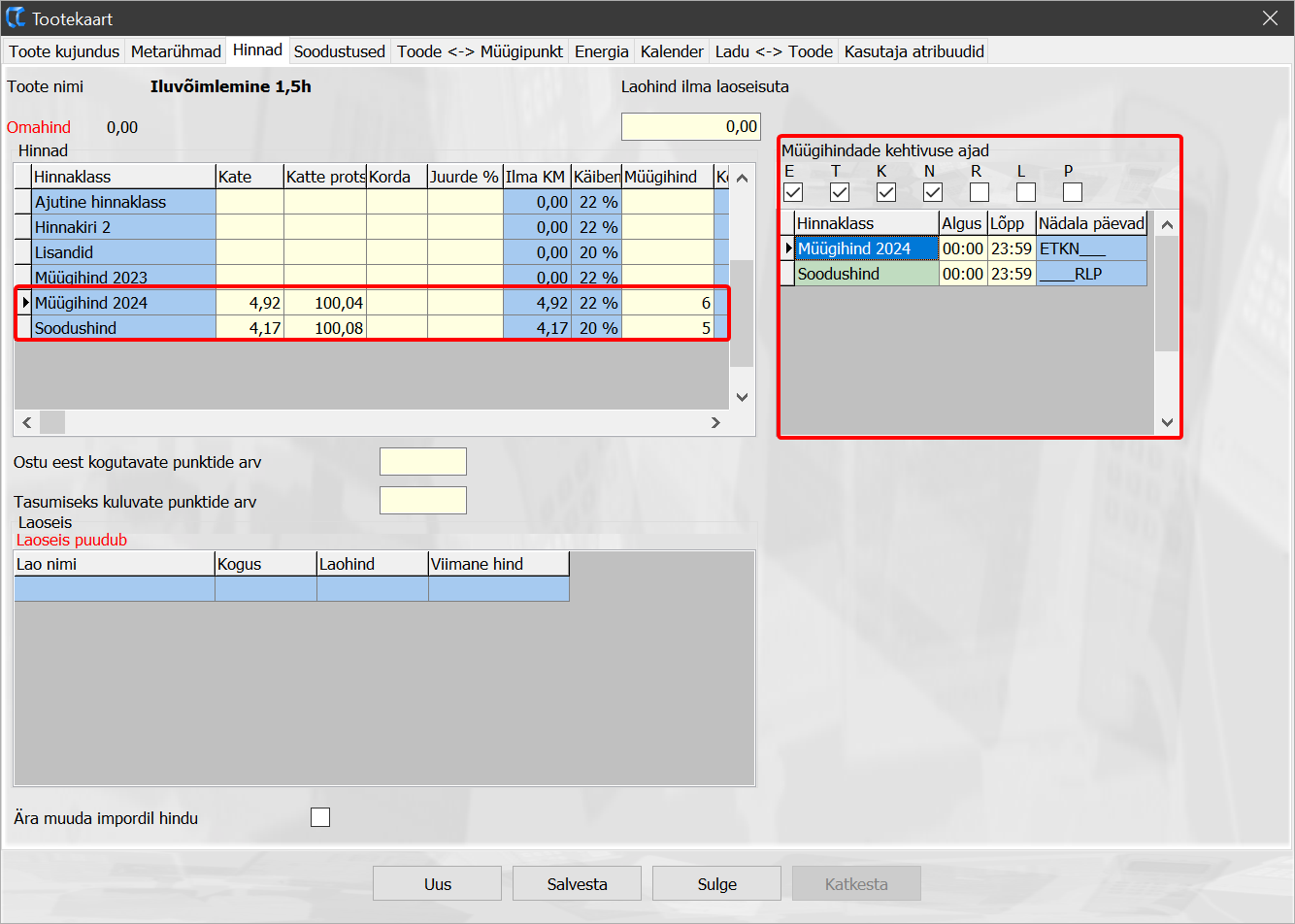Switch to the Toote kujundus tab

[x=64, y=51]
